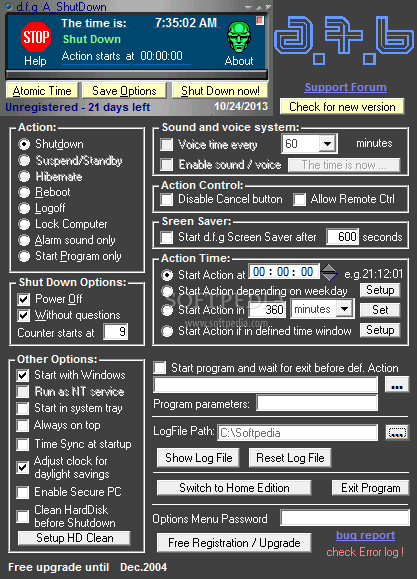Viewport: 417px width, 579px height.
Task: Enable Allow Remote Ctrl
Action: point(299,199)
